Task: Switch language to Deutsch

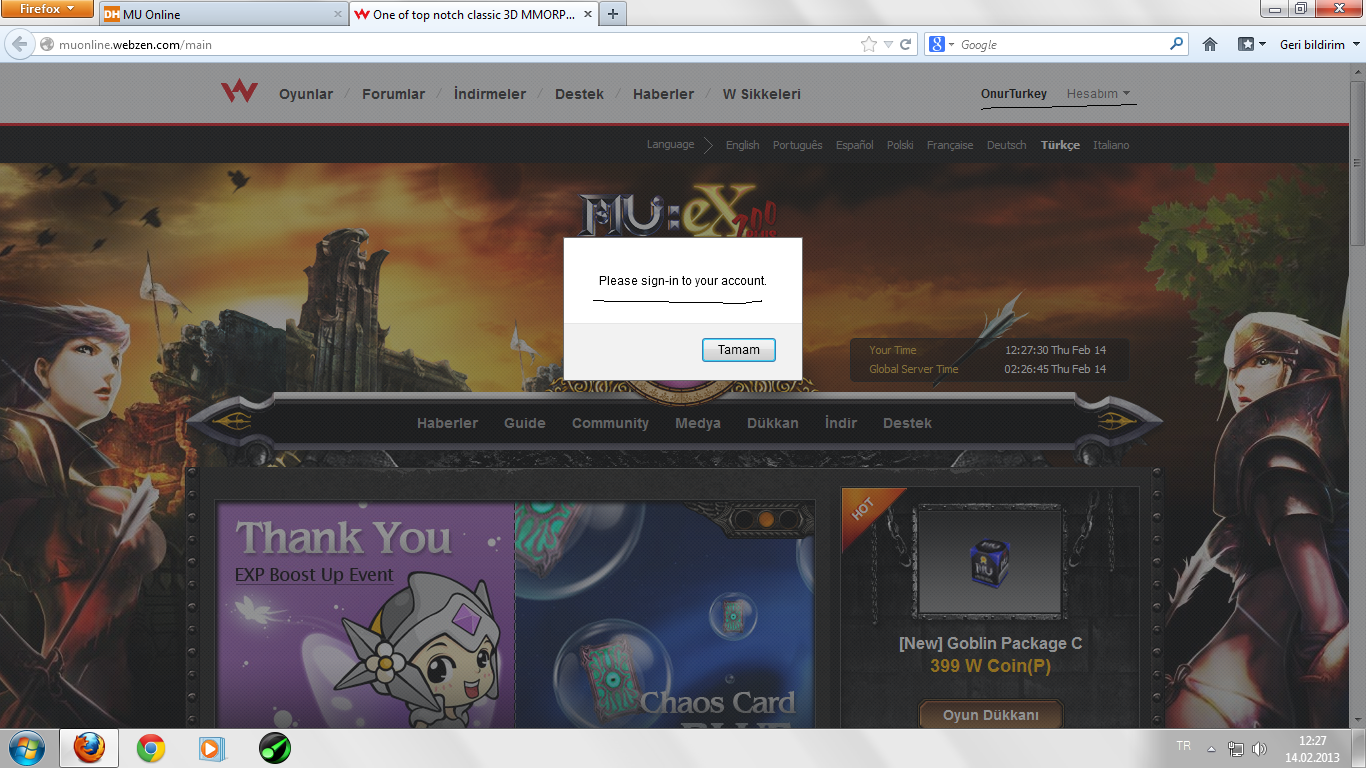Action: pos(1006,145)
